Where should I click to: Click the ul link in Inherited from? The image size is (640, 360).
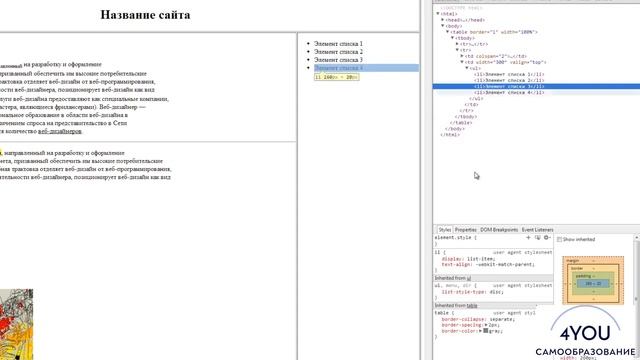click(469, 278)
